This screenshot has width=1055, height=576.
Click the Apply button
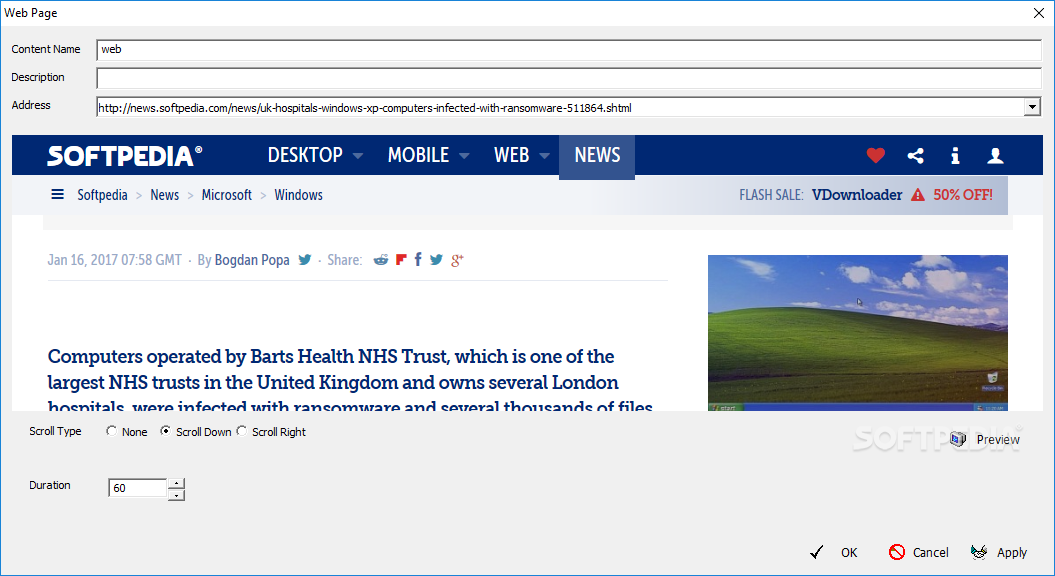pos(999,552)
